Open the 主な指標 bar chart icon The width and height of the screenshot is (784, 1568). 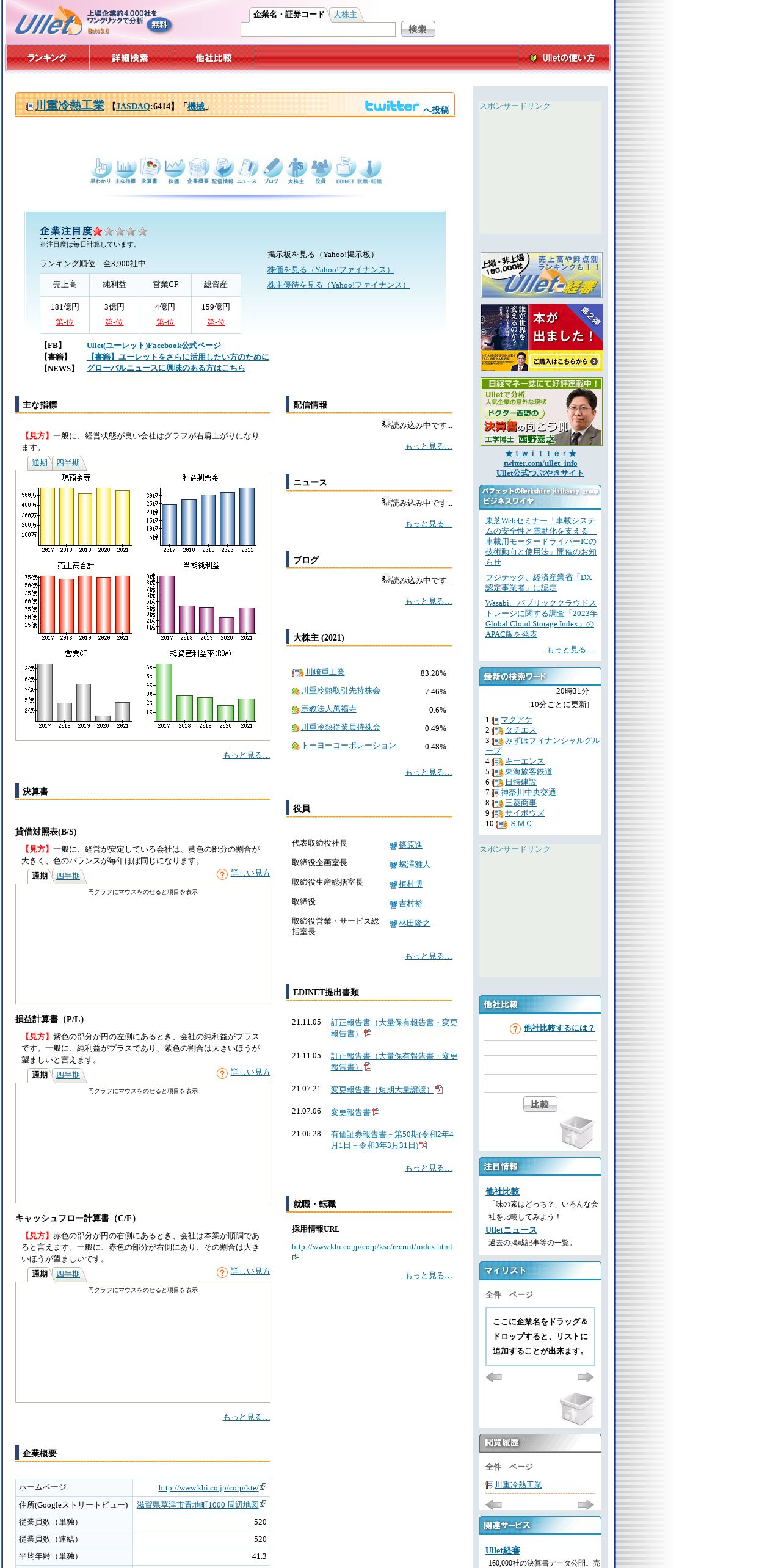(x=125, y=170)
